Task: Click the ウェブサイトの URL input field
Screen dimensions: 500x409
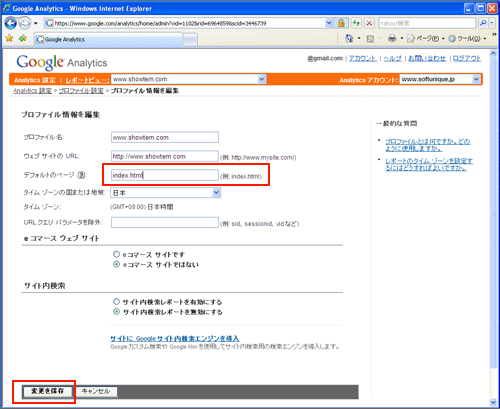Action: click(x=165, y=156)
